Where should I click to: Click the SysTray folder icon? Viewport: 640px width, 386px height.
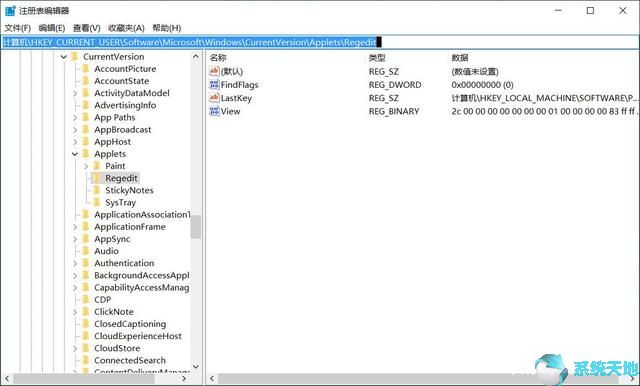click(x=97, y=202)
